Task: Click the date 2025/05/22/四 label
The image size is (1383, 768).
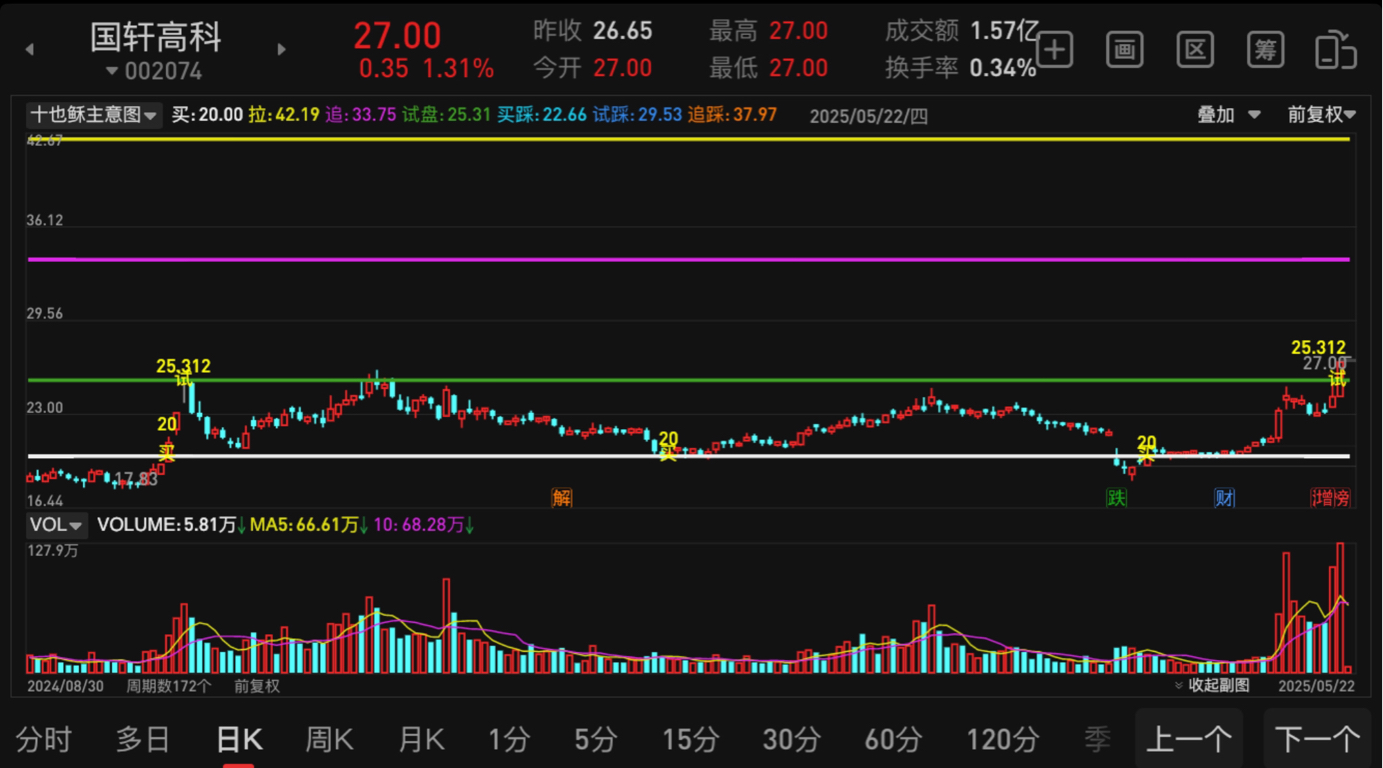Action: tap(869, 116)
